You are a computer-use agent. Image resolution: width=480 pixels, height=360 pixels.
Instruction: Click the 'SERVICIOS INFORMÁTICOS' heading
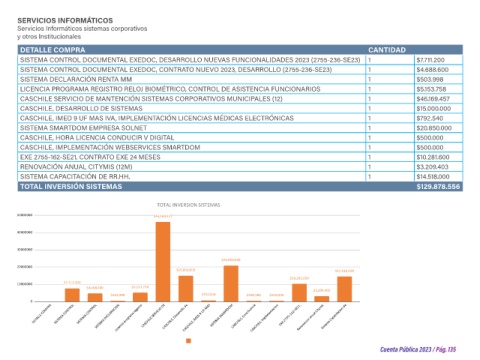[x=65, y=20]
